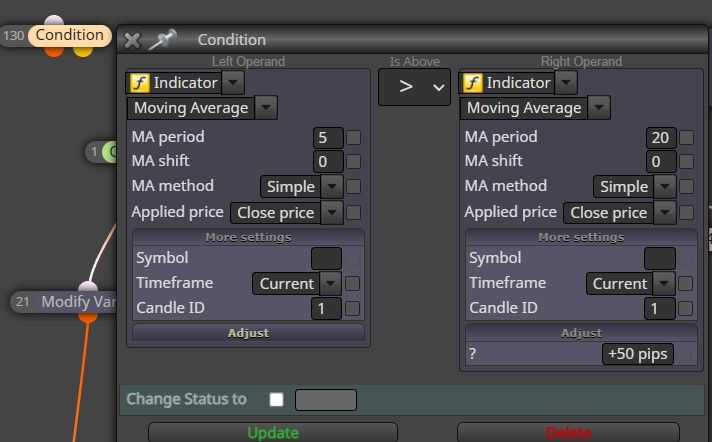Expand left Adjust section
The height and width of the screenshot is (442, 712).
point(248,333)
